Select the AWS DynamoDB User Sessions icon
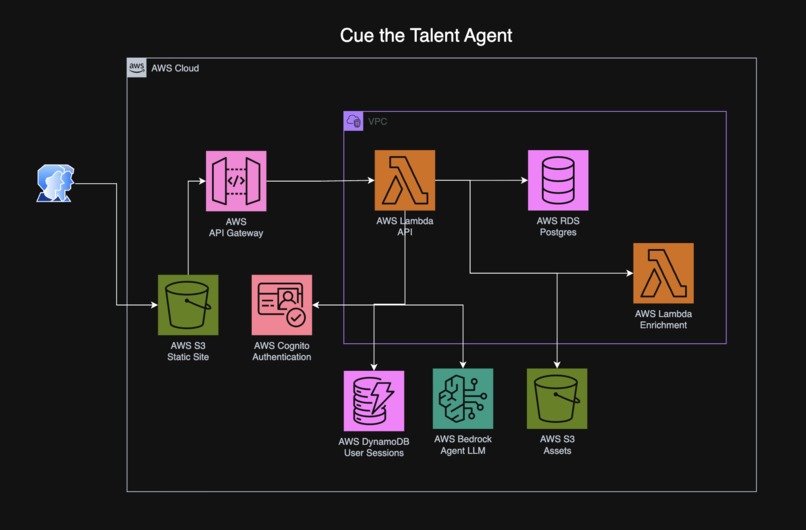 tap(374, 401)
